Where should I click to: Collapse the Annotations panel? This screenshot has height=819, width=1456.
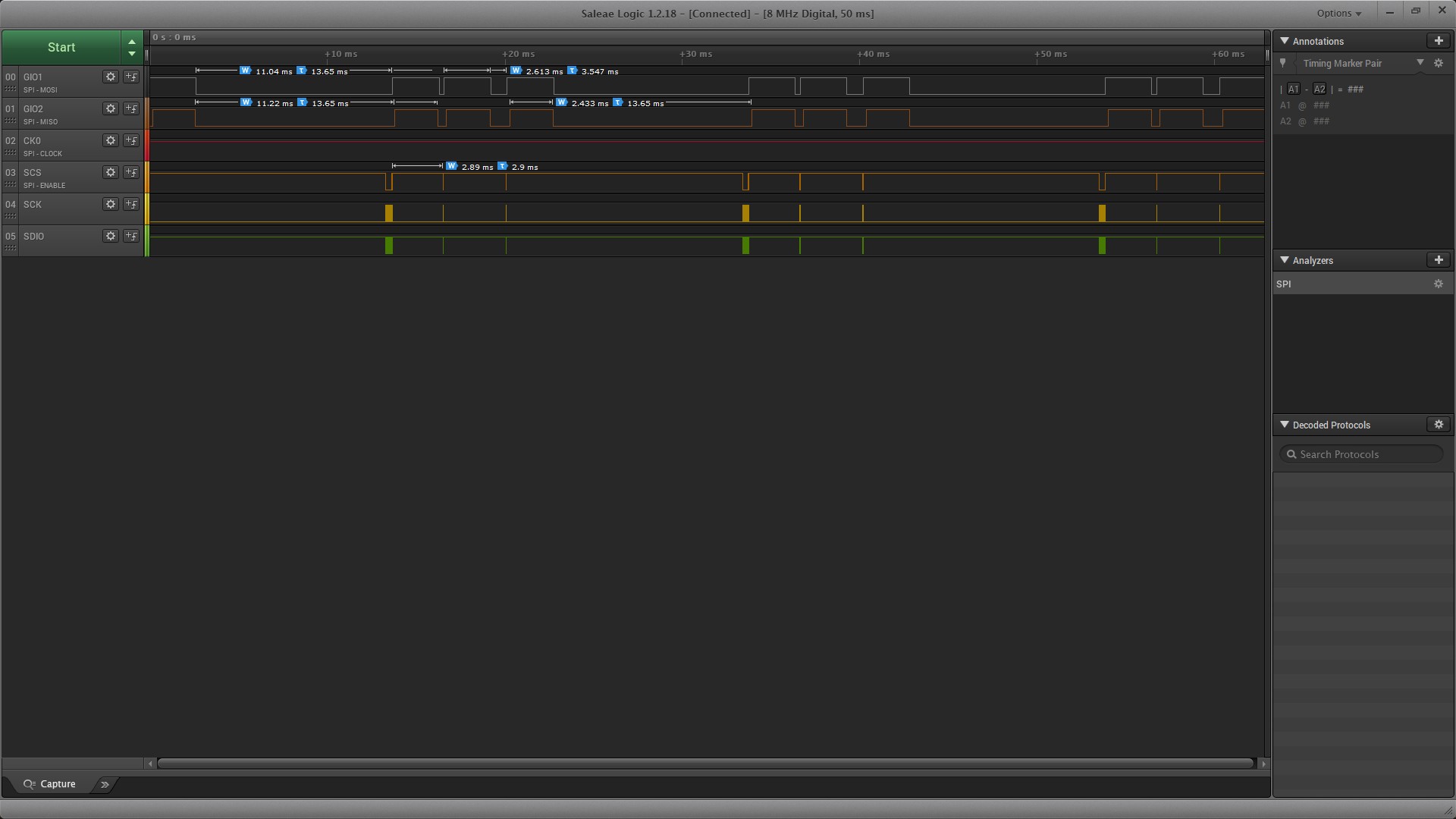[1285, 41]
